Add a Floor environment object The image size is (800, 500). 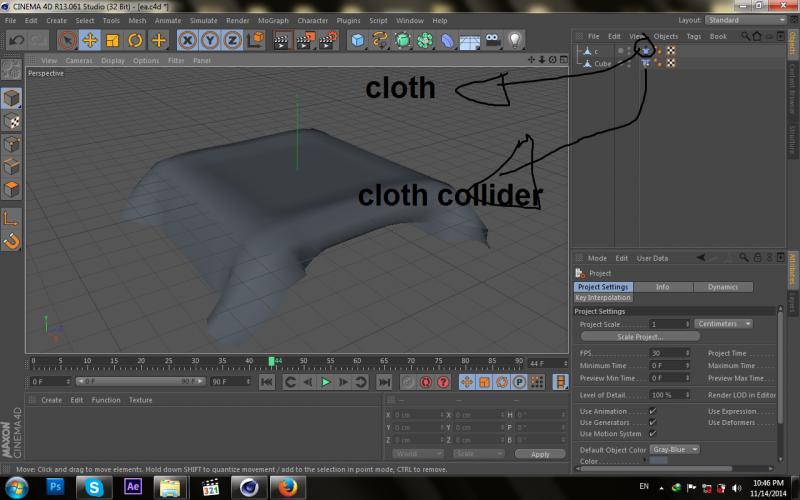click(x=470, y=40)
